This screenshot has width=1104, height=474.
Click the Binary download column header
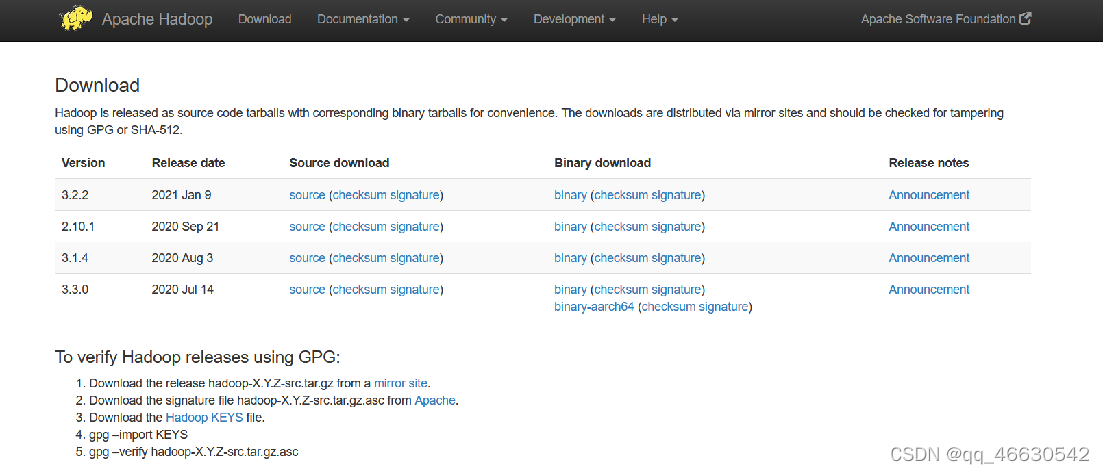click(x=603, y=163)
